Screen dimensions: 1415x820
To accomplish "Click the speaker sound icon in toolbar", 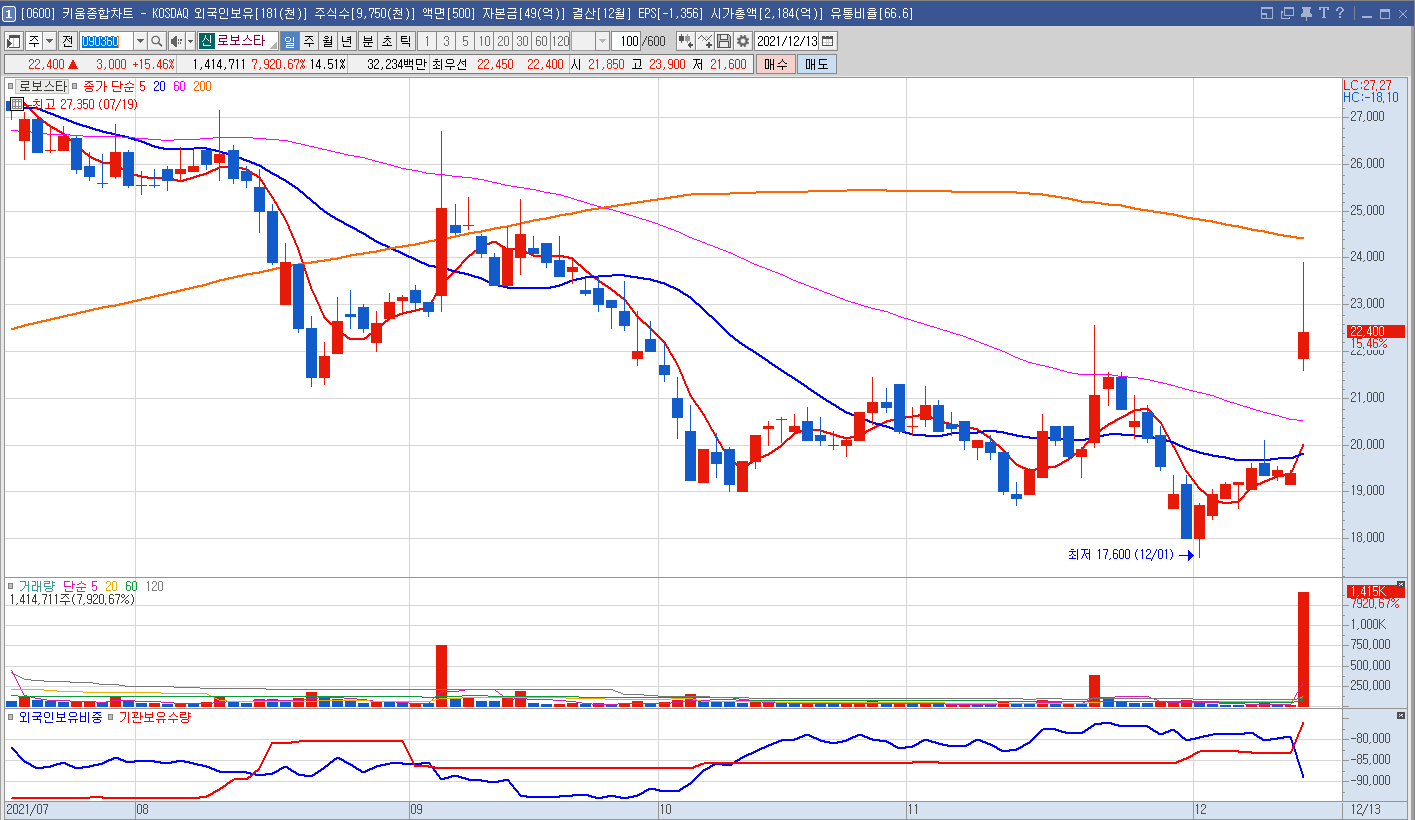I will coord(176,41).
